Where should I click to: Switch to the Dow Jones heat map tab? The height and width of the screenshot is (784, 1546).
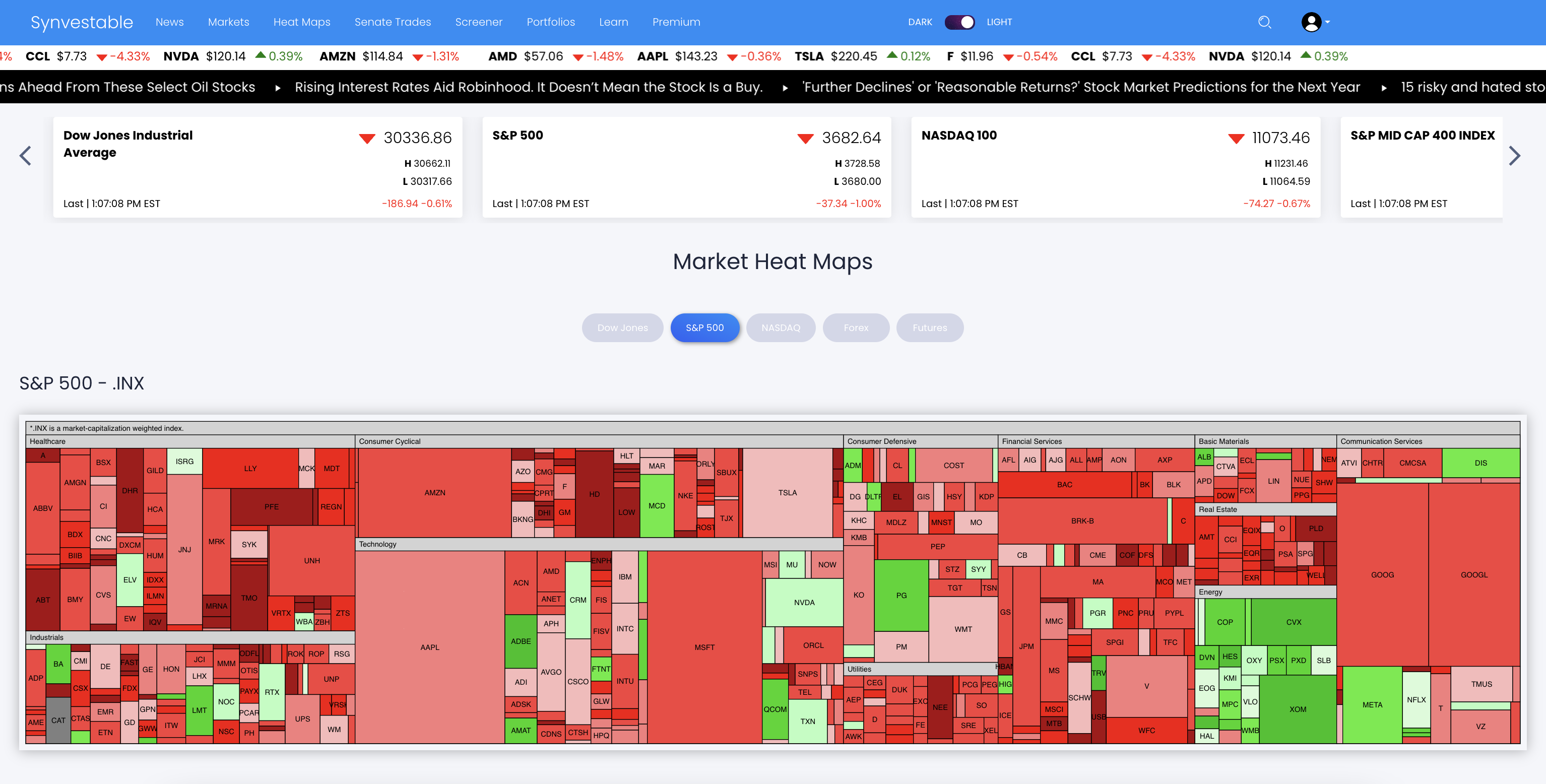622,328
